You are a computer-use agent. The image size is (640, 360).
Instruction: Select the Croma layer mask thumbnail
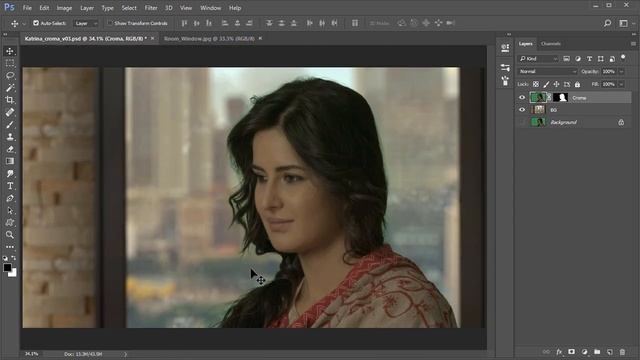coord(560,97)
